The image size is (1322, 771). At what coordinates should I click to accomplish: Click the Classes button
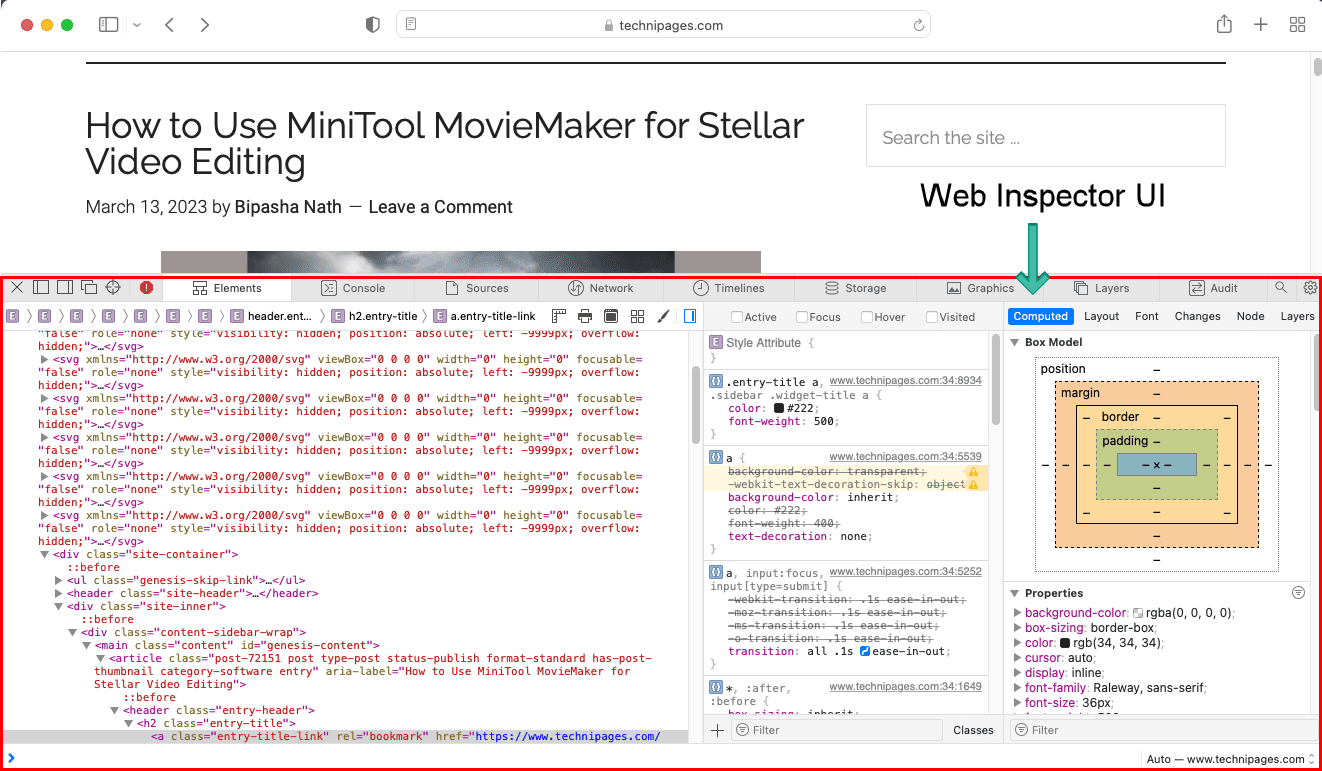pos(973,730)
